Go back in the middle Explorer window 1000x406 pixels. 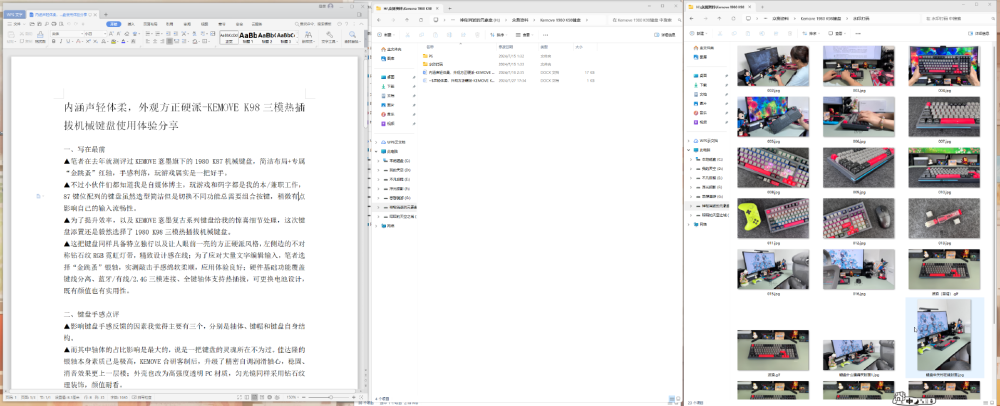[x=378, y=20]
